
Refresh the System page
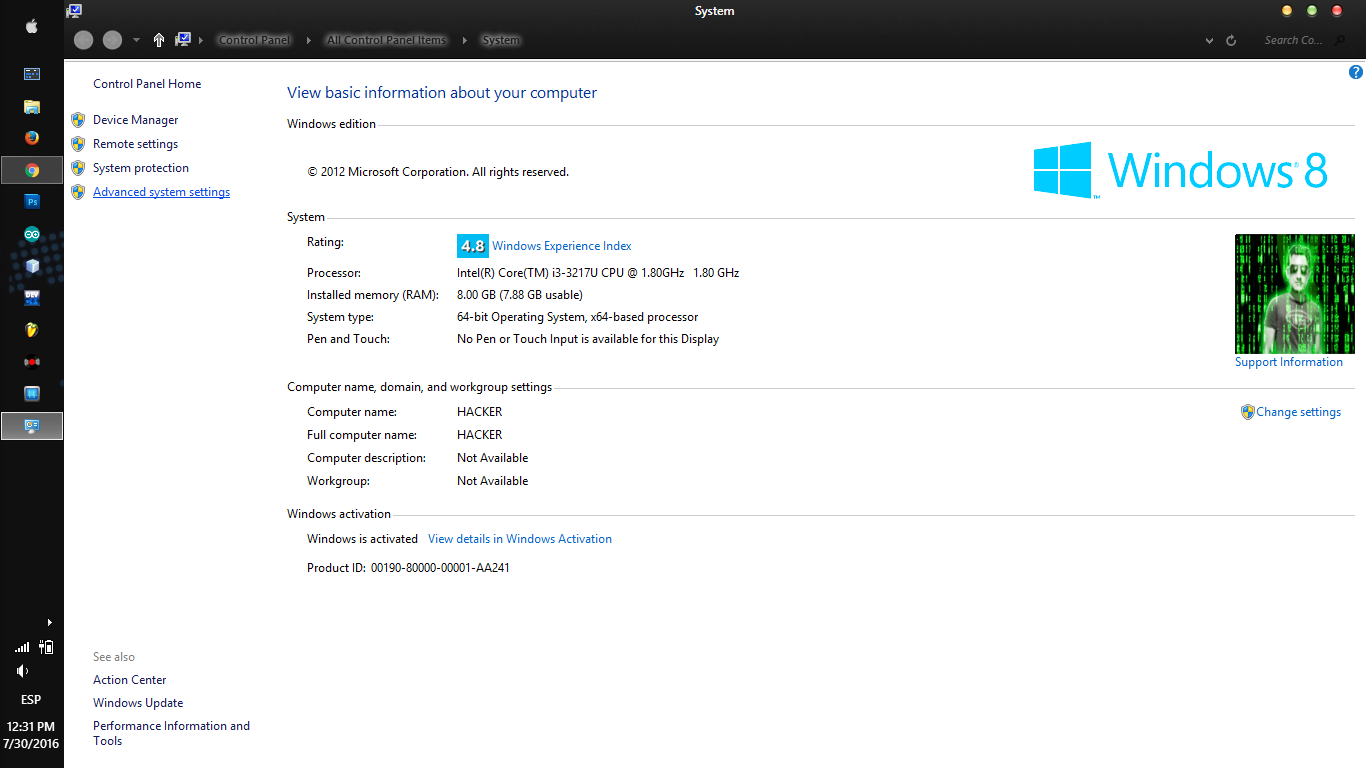click(x=1231, y=41)
